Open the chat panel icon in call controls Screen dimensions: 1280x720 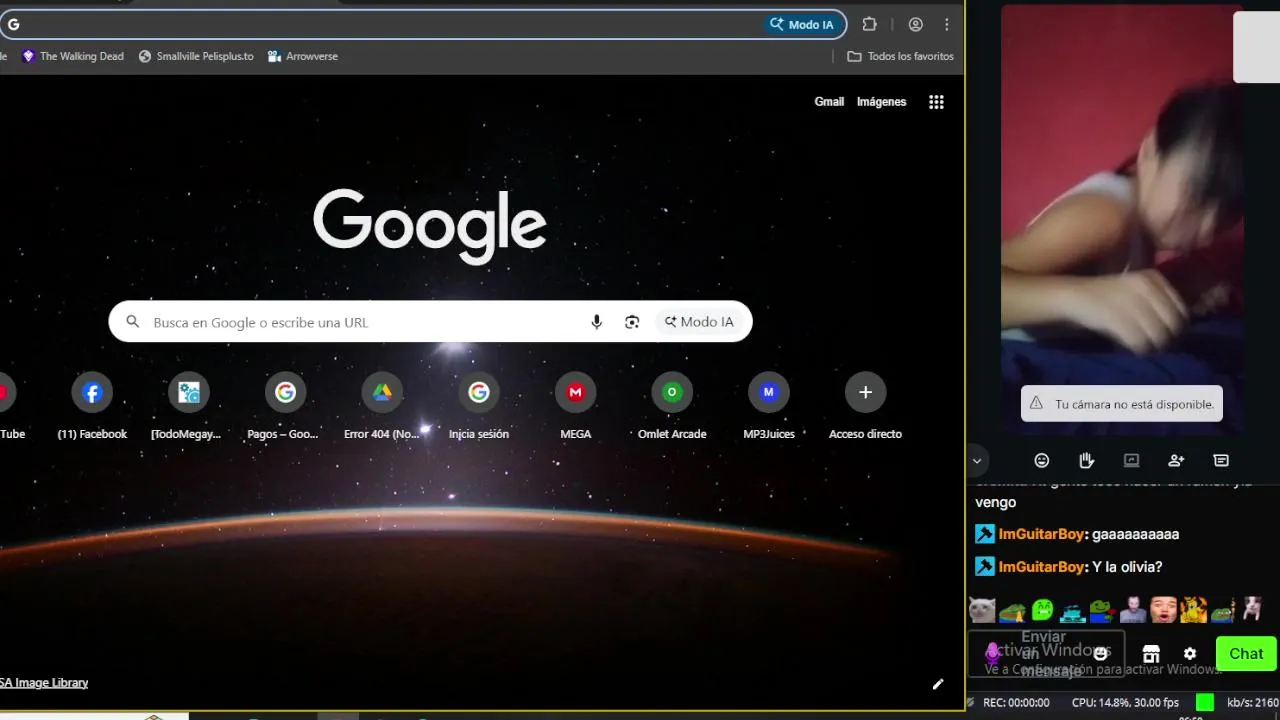[1221, 460]
